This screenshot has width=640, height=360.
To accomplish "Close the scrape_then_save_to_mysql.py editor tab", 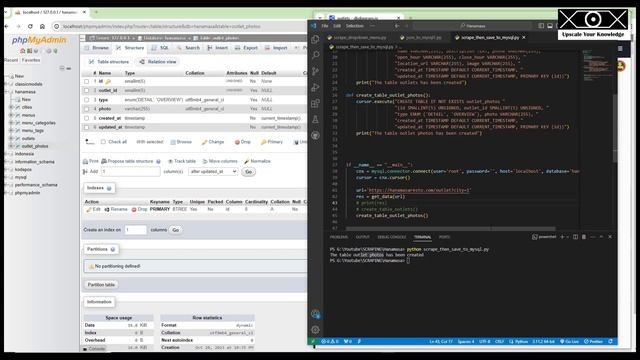I will click(x=524, y=38).
